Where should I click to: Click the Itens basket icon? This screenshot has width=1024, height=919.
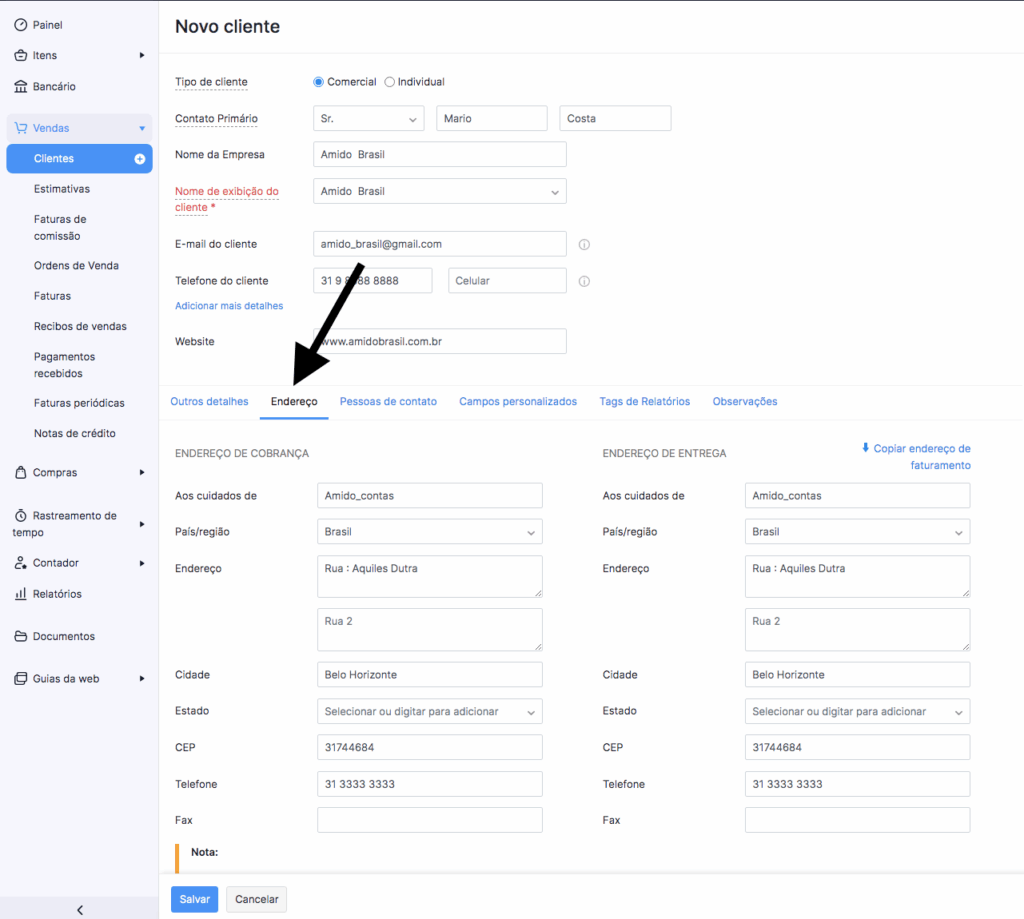tap(21, 56)
